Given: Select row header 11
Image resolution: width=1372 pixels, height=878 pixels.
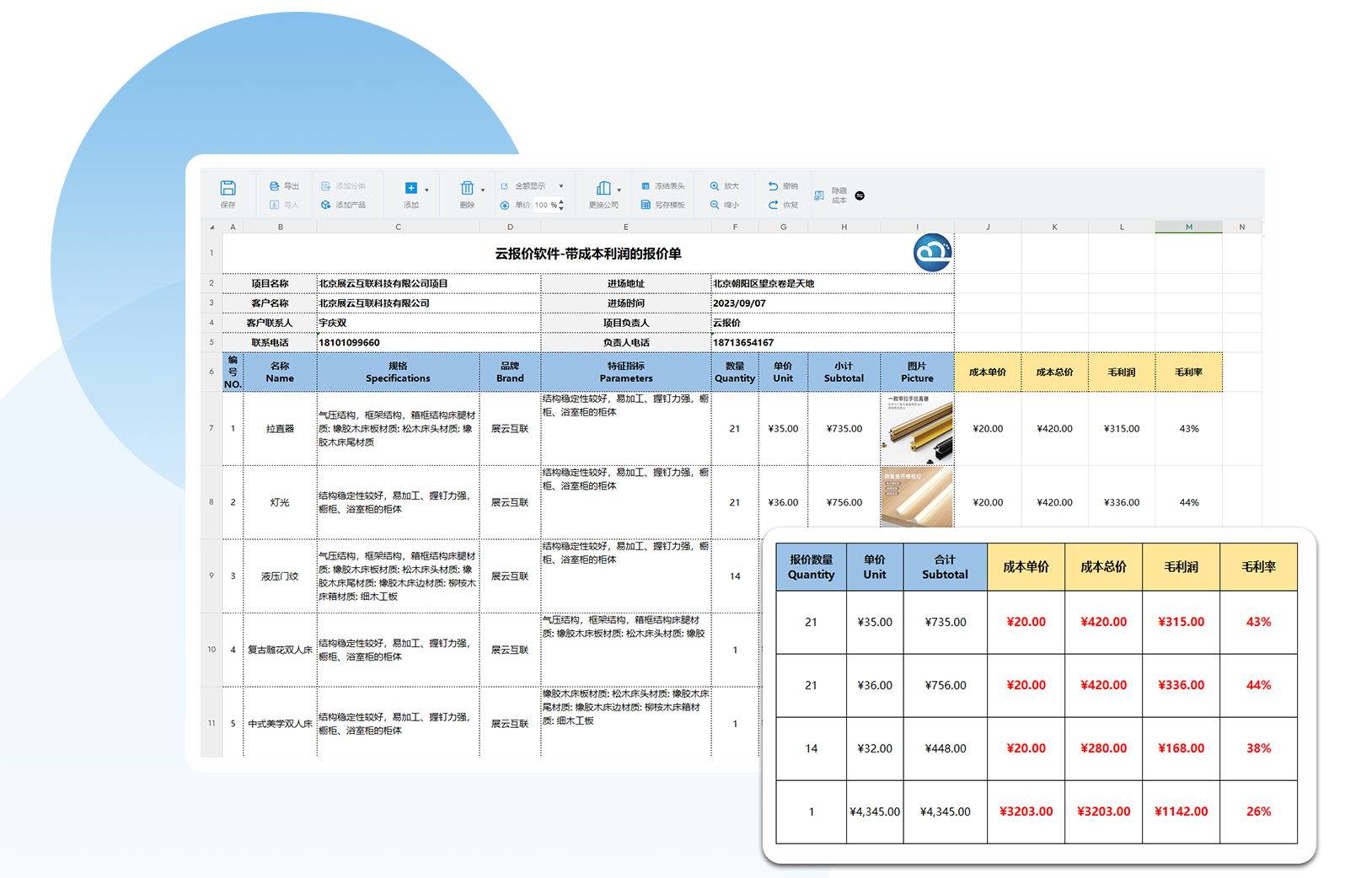Looking at the screenshot, I should (x=212, y=723).
